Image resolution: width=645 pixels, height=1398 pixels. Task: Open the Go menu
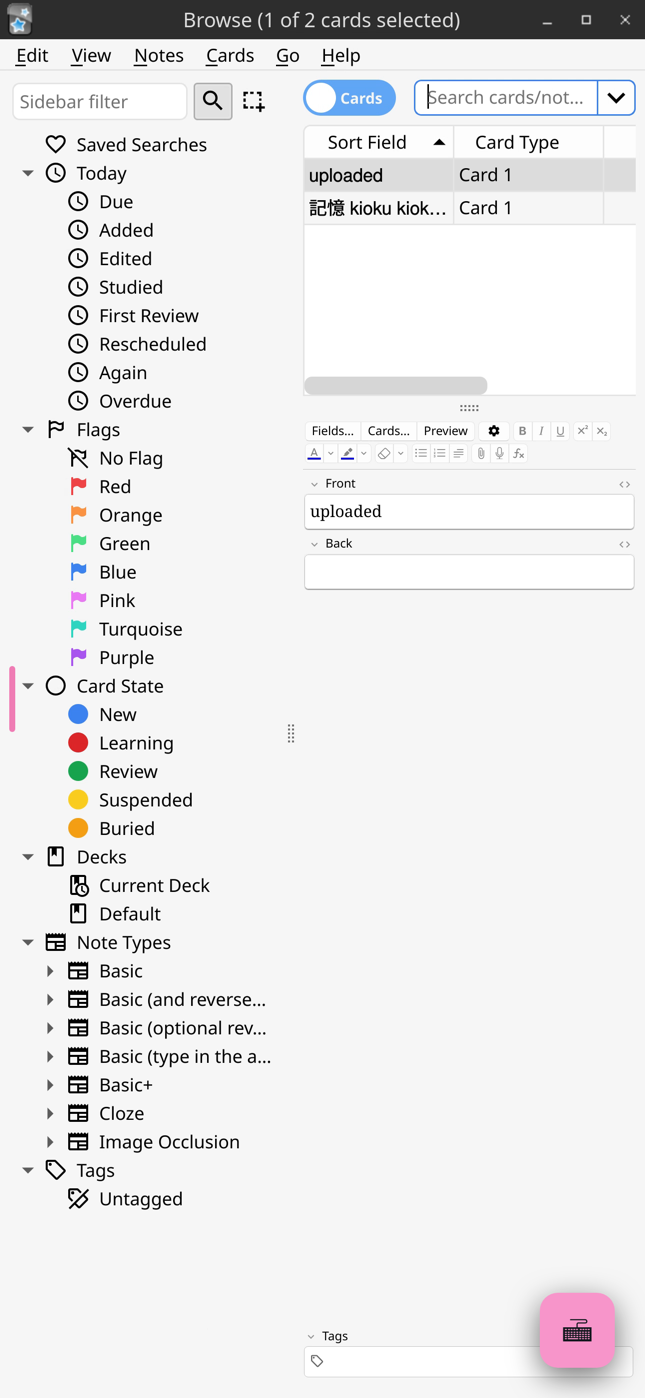[x=287, y=55]
